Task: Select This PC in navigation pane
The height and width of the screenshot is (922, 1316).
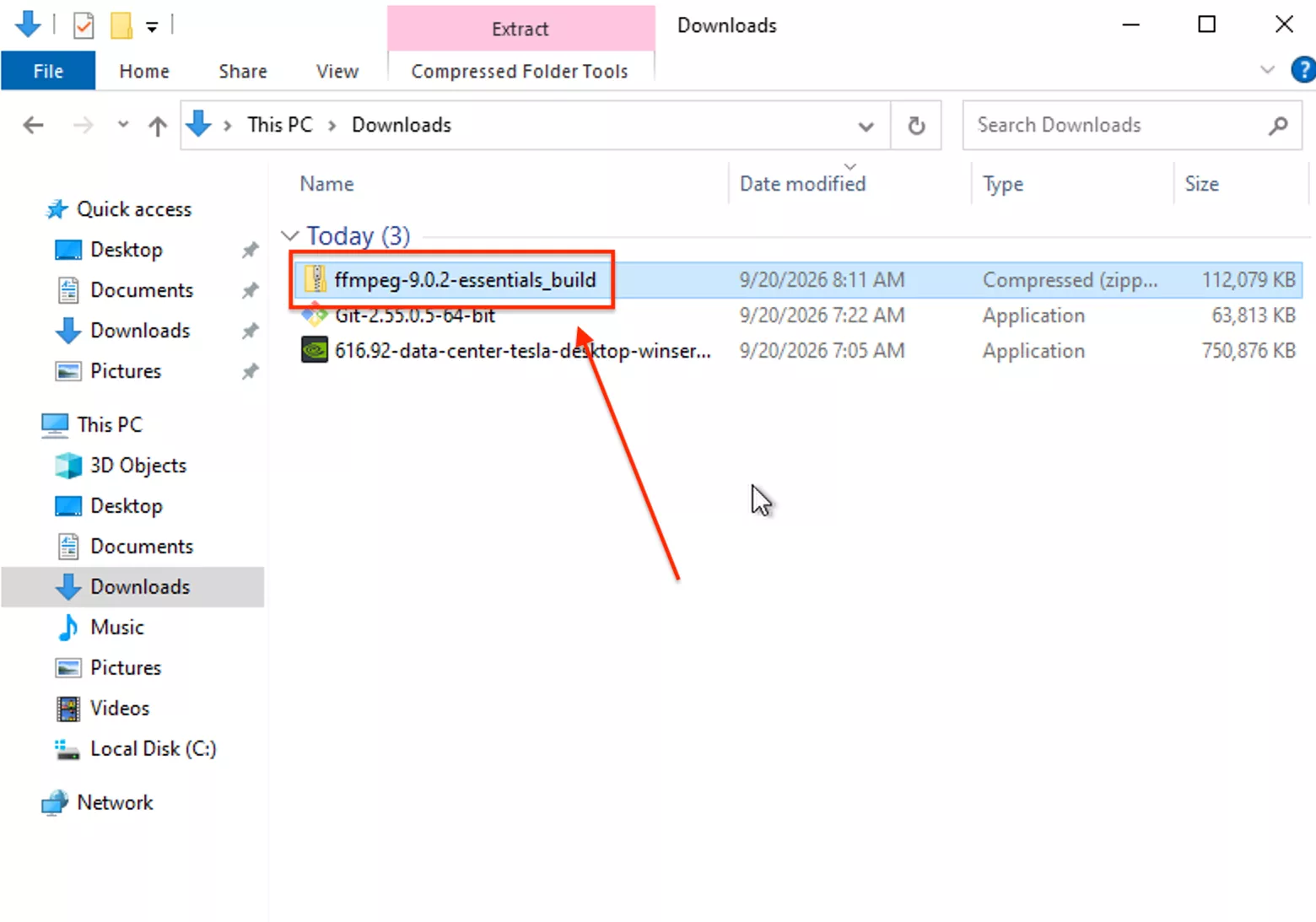Action: click(x=110, y=425)
